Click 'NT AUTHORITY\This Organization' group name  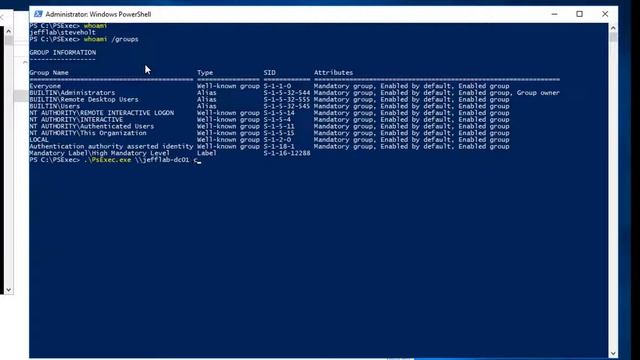pyautogui.click(x=88, y=133)
